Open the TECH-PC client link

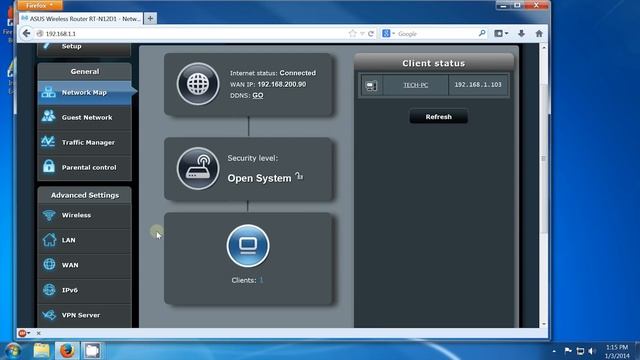click(x=416, y=85)
